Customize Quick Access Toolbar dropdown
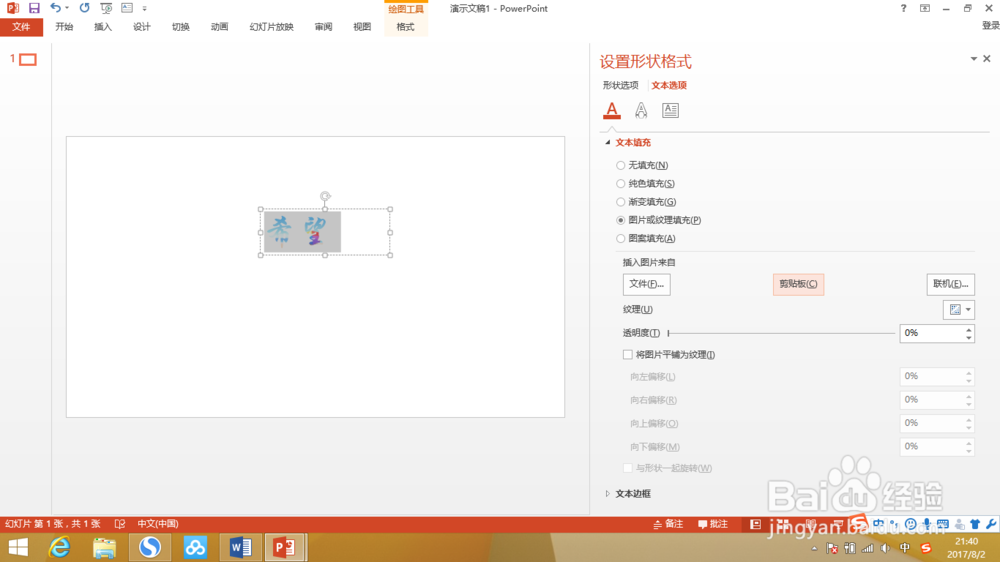The image size is (1000, 562). [145, 8]
